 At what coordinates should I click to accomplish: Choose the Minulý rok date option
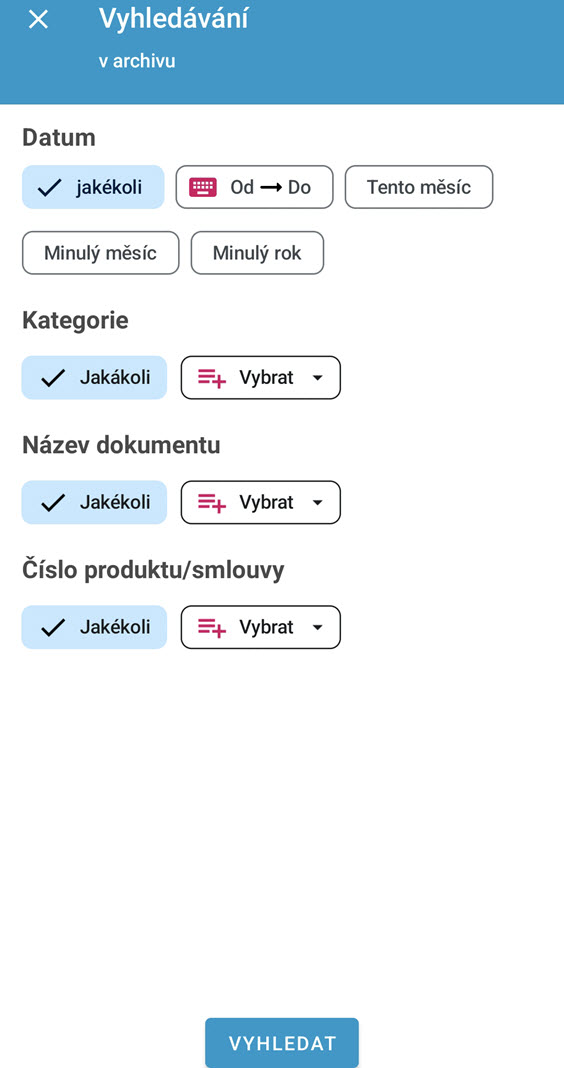(257, 253)
